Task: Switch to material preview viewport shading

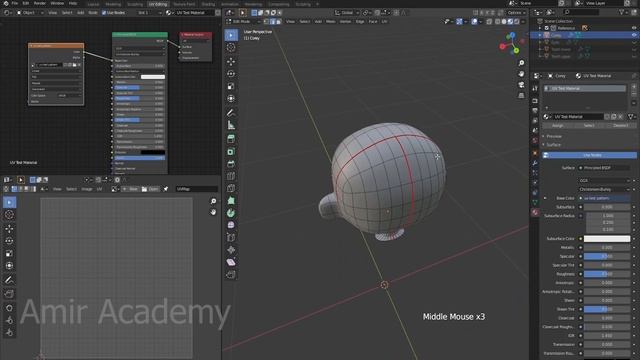Action: [x=510, y=21]
